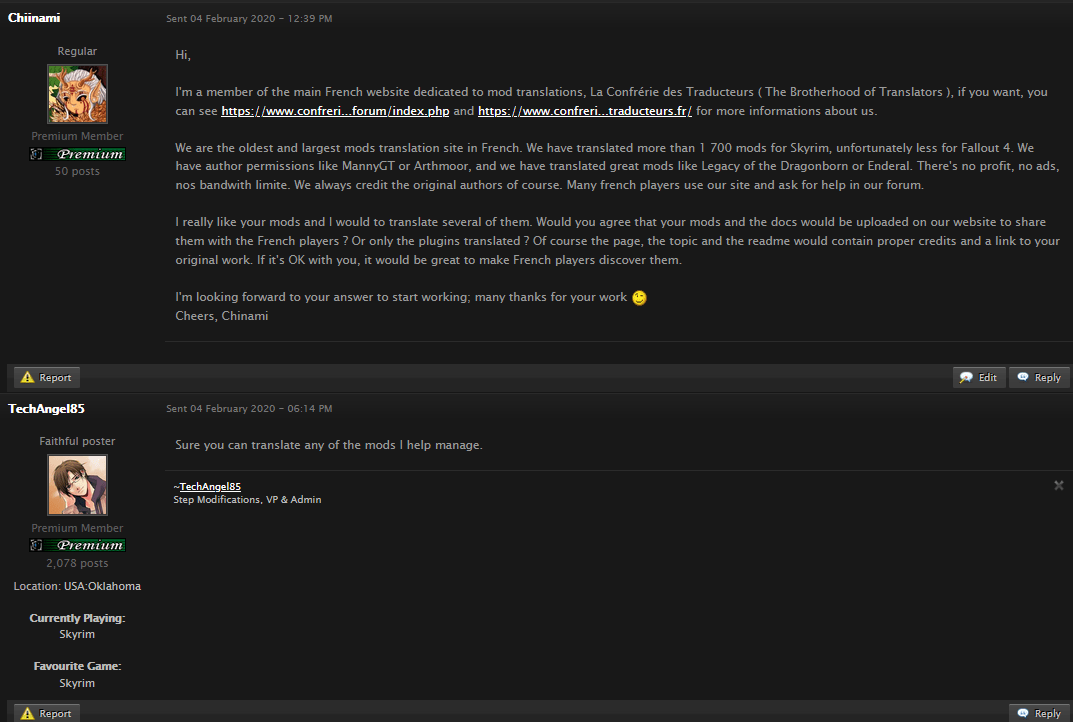Click the warning icon on TechAngel85's Report button
1073x722 pixels.
(27, 713)
